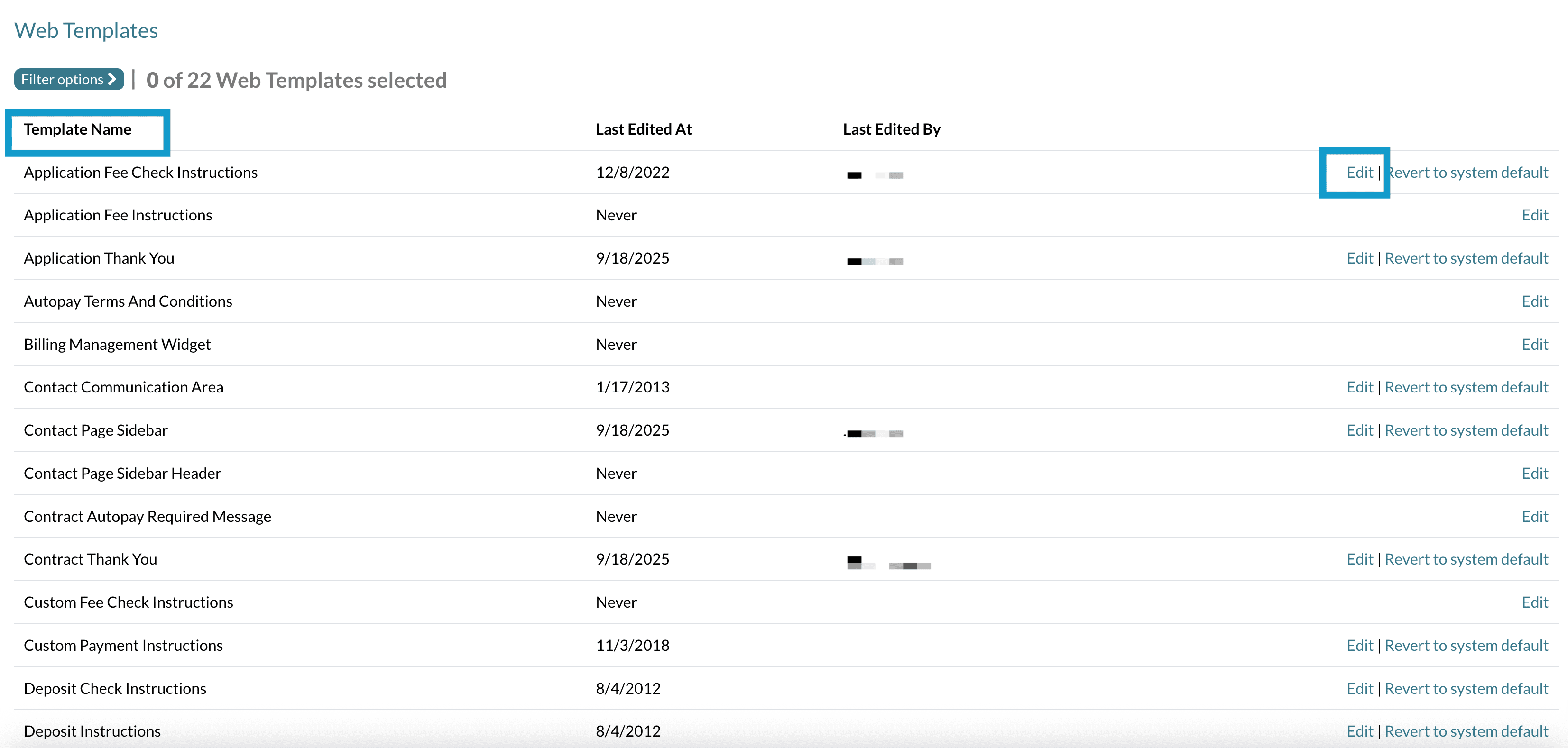Image resolution: width=1568 pixels, height=748 pixels.
Task: Revert Application Thank You to system default
Action: 1467,258
